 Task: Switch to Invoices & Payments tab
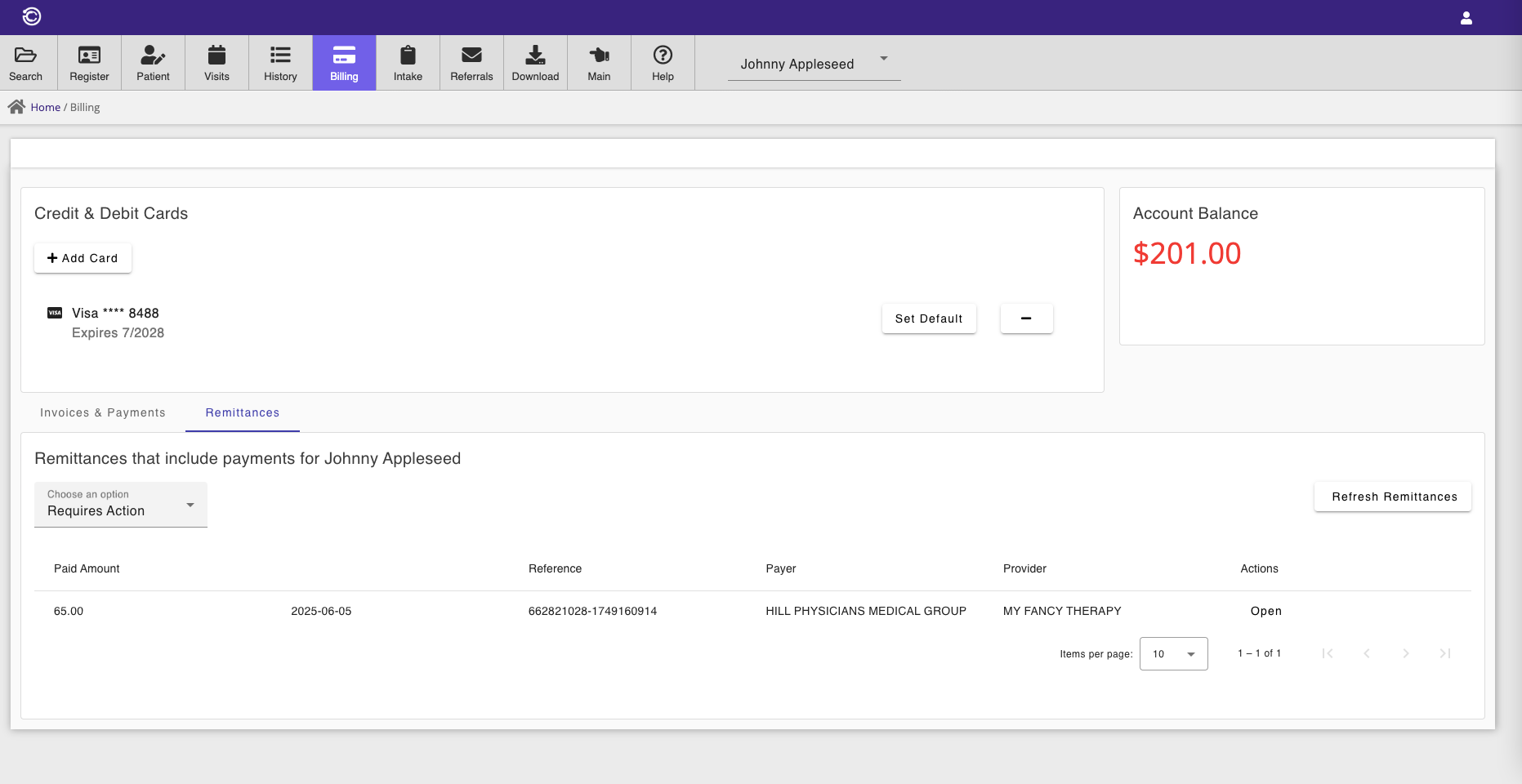pos(103,413)
